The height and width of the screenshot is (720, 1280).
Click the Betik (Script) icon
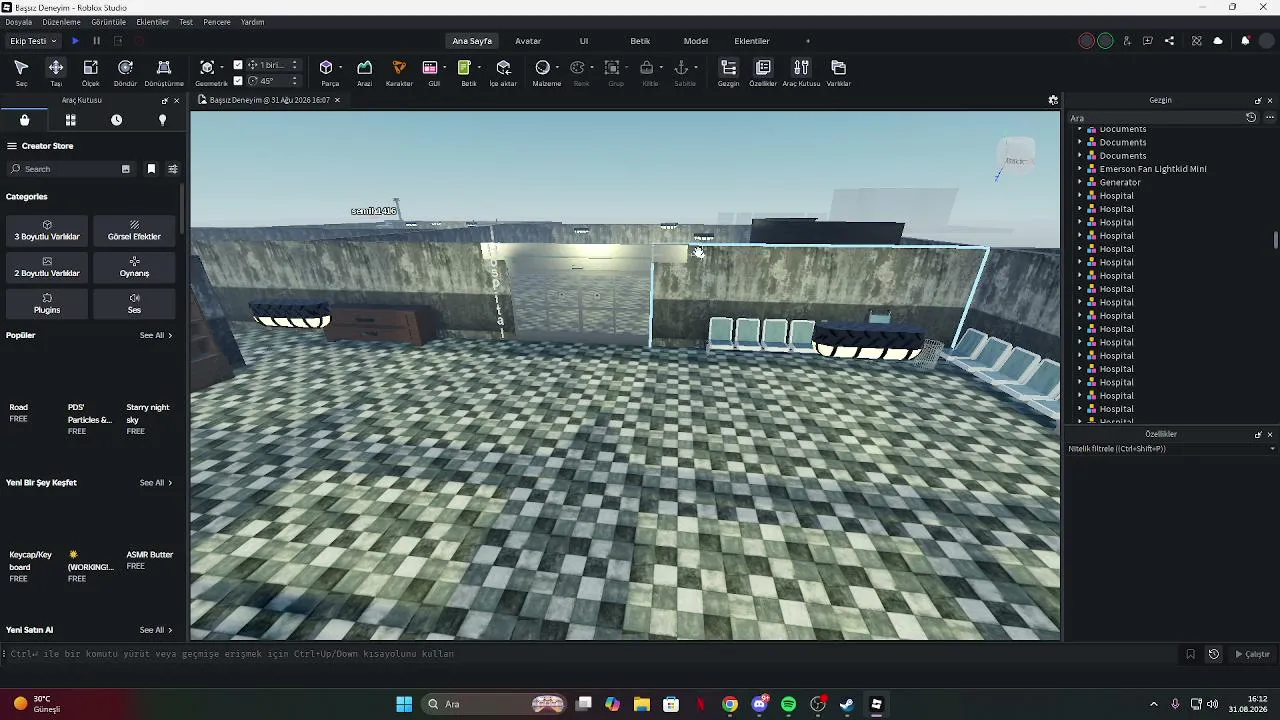point(464,67)
